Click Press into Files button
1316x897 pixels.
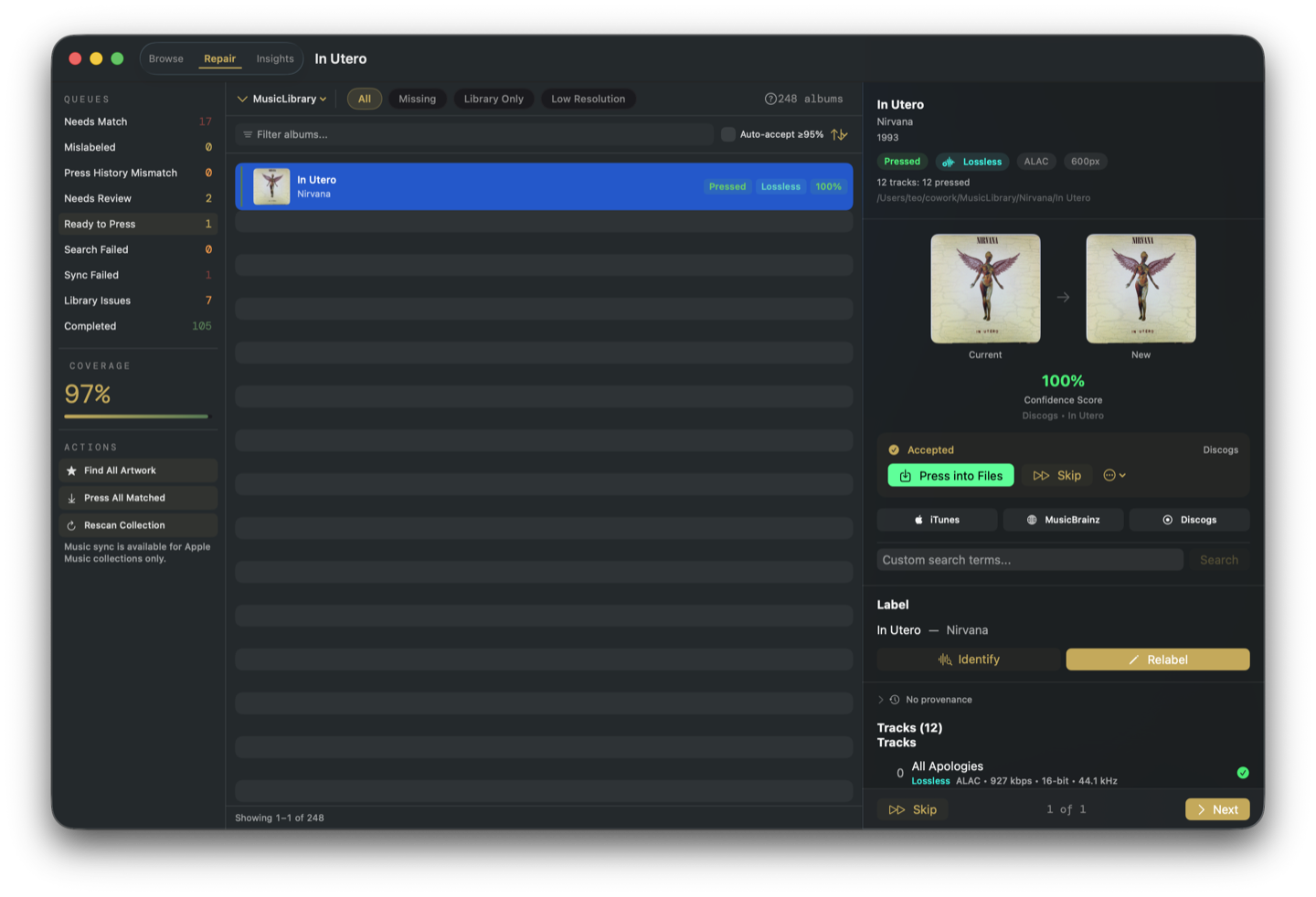pos(950,475)
